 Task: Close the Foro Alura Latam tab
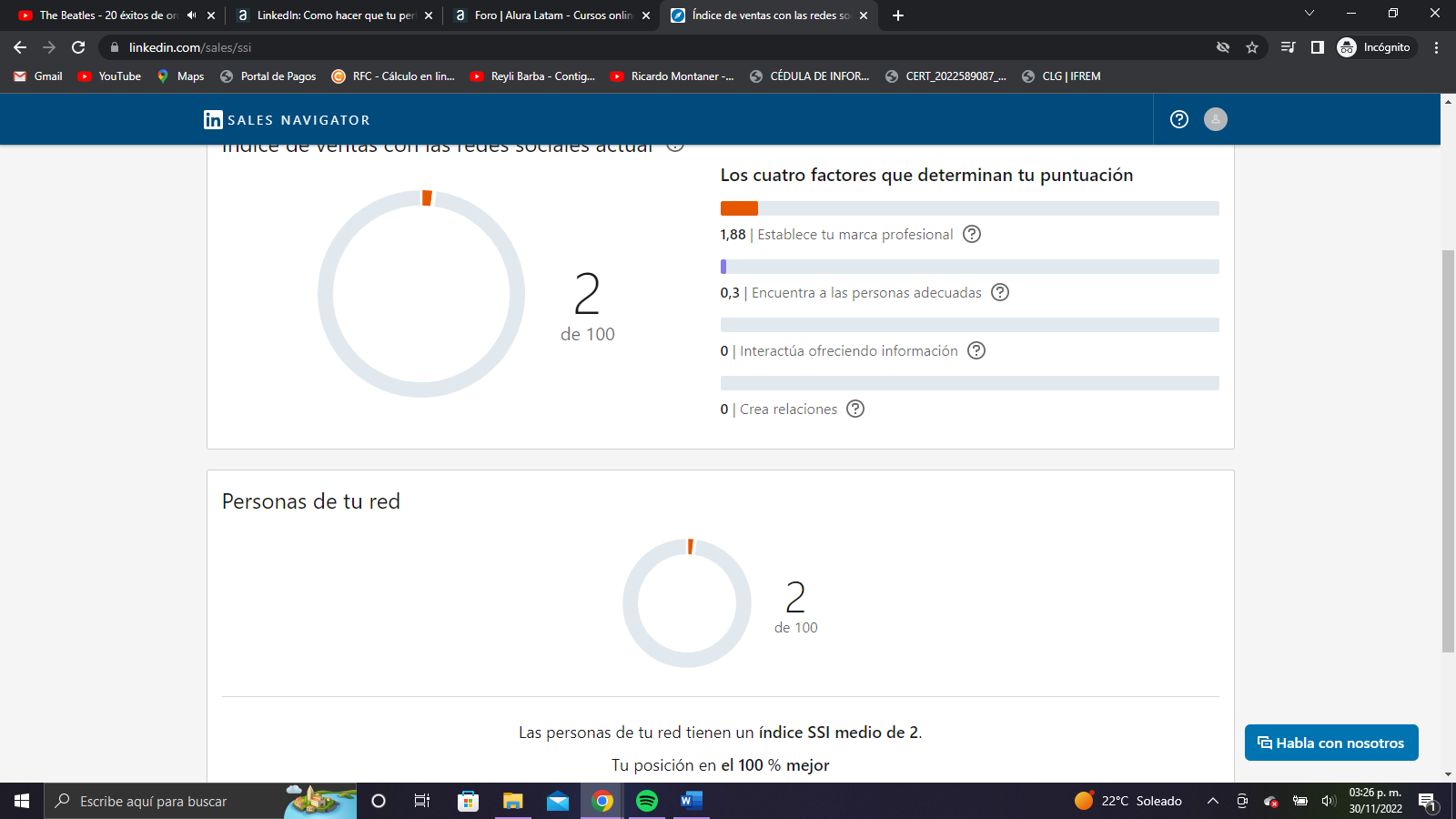(x=646, y=15)
